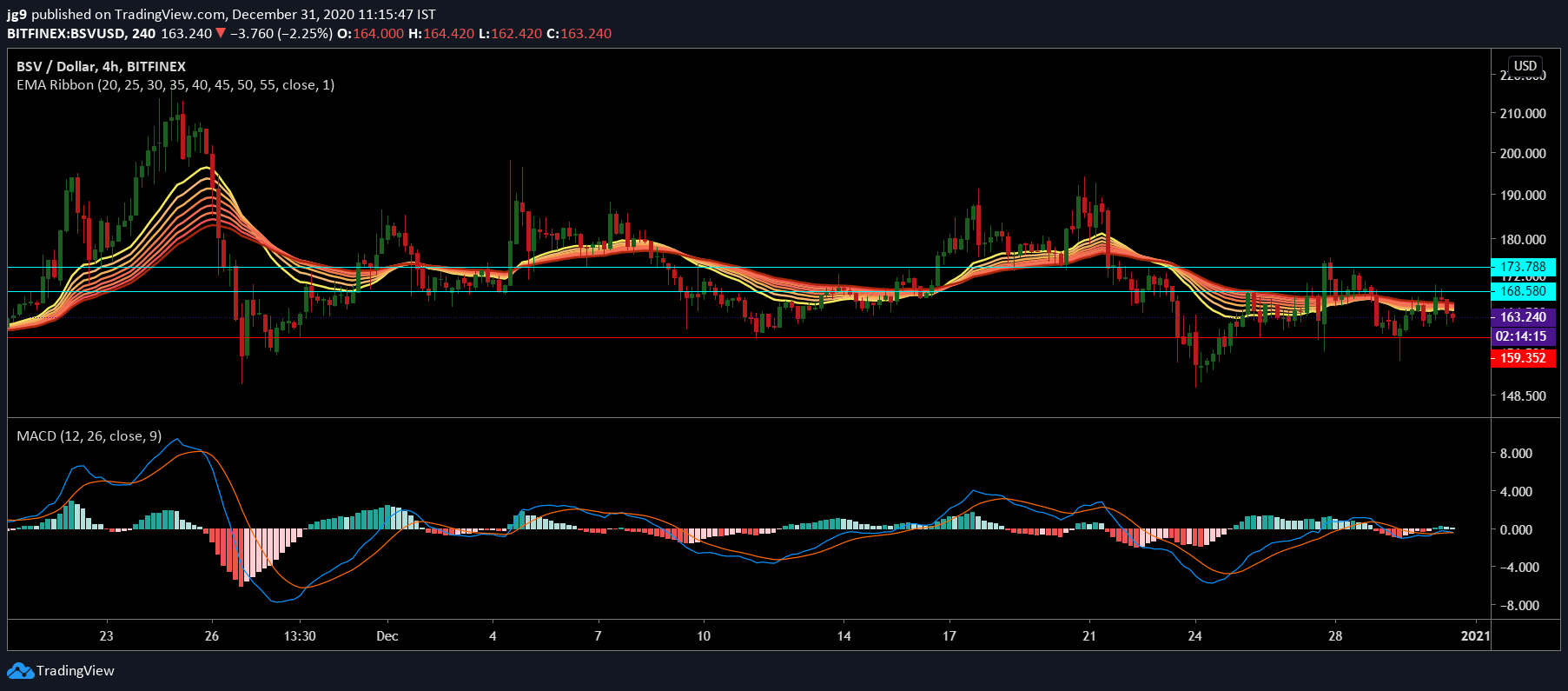Click the '7' date axis label
This screenshot has height=691, width=1568.
[598, 636]
